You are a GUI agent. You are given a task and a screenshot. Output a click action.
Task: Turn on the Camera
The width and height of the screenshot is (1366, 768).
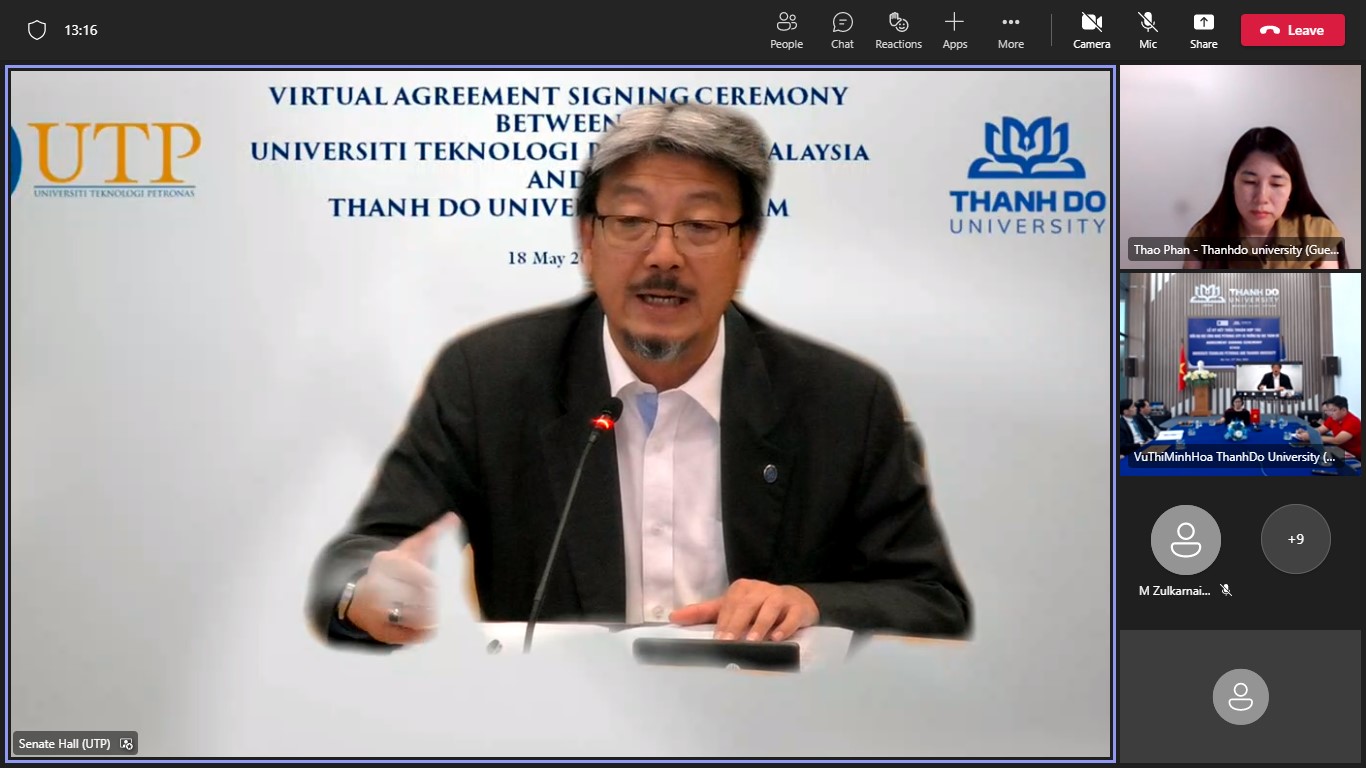tap(1091, 30)
